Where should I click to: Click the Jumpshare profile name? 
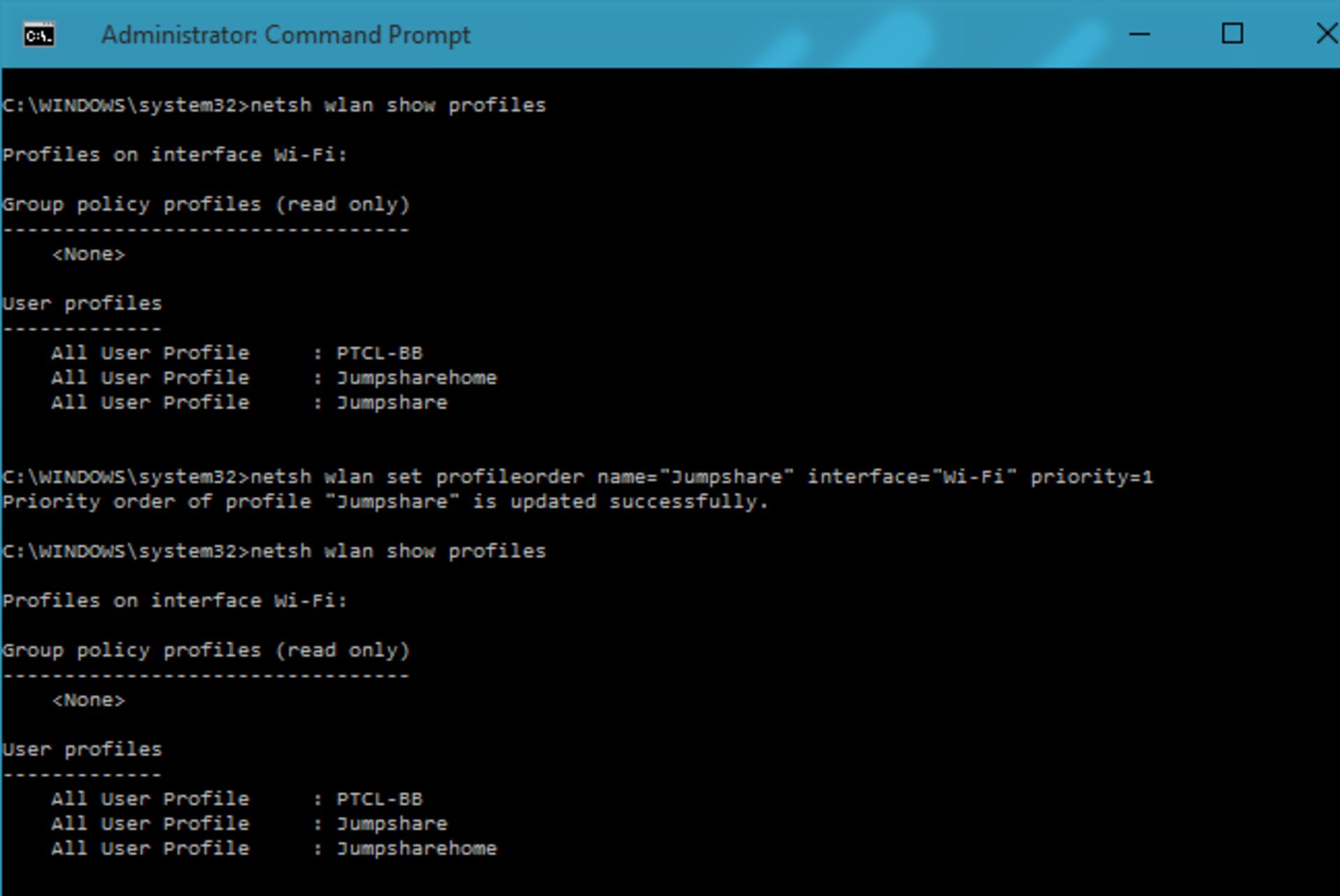click(x=391, y=403)
